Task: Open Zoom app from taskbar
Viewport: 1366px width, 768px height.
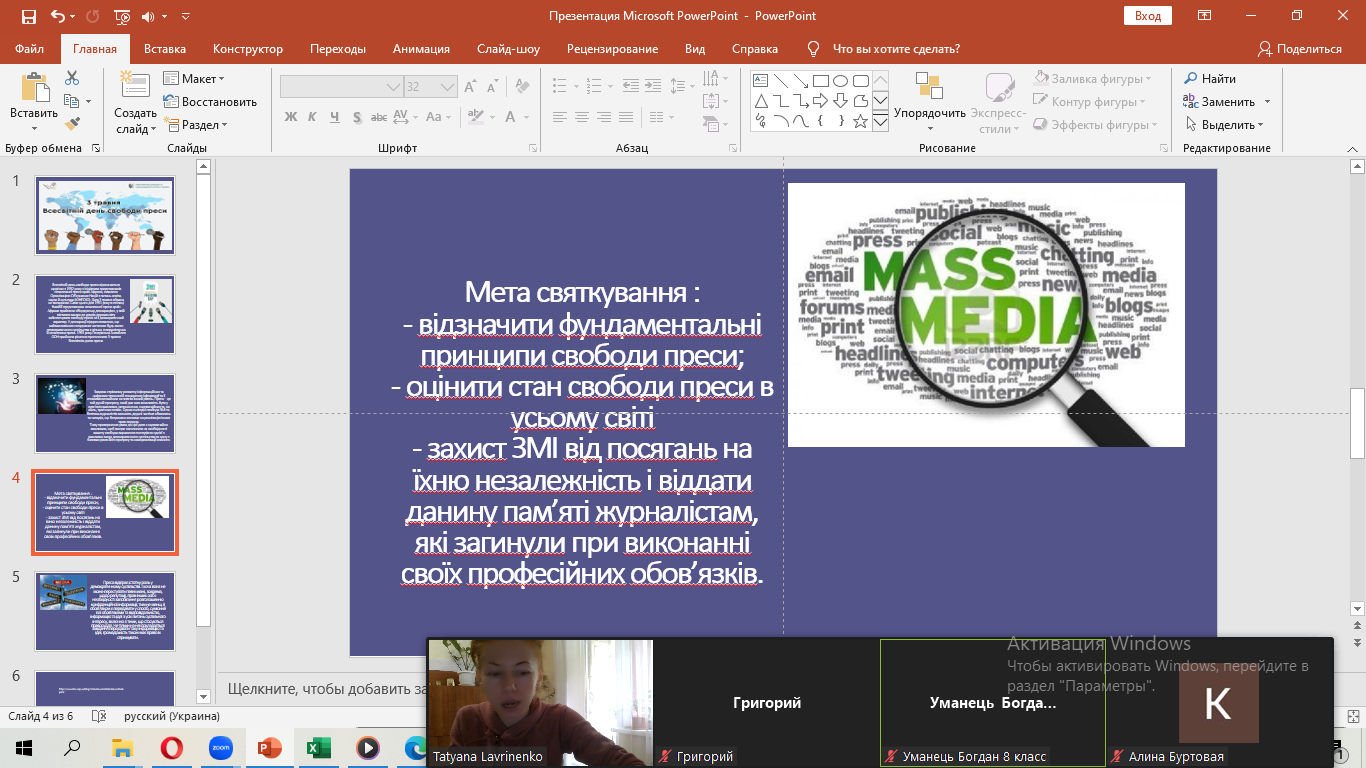Action: tap(220, 747)
